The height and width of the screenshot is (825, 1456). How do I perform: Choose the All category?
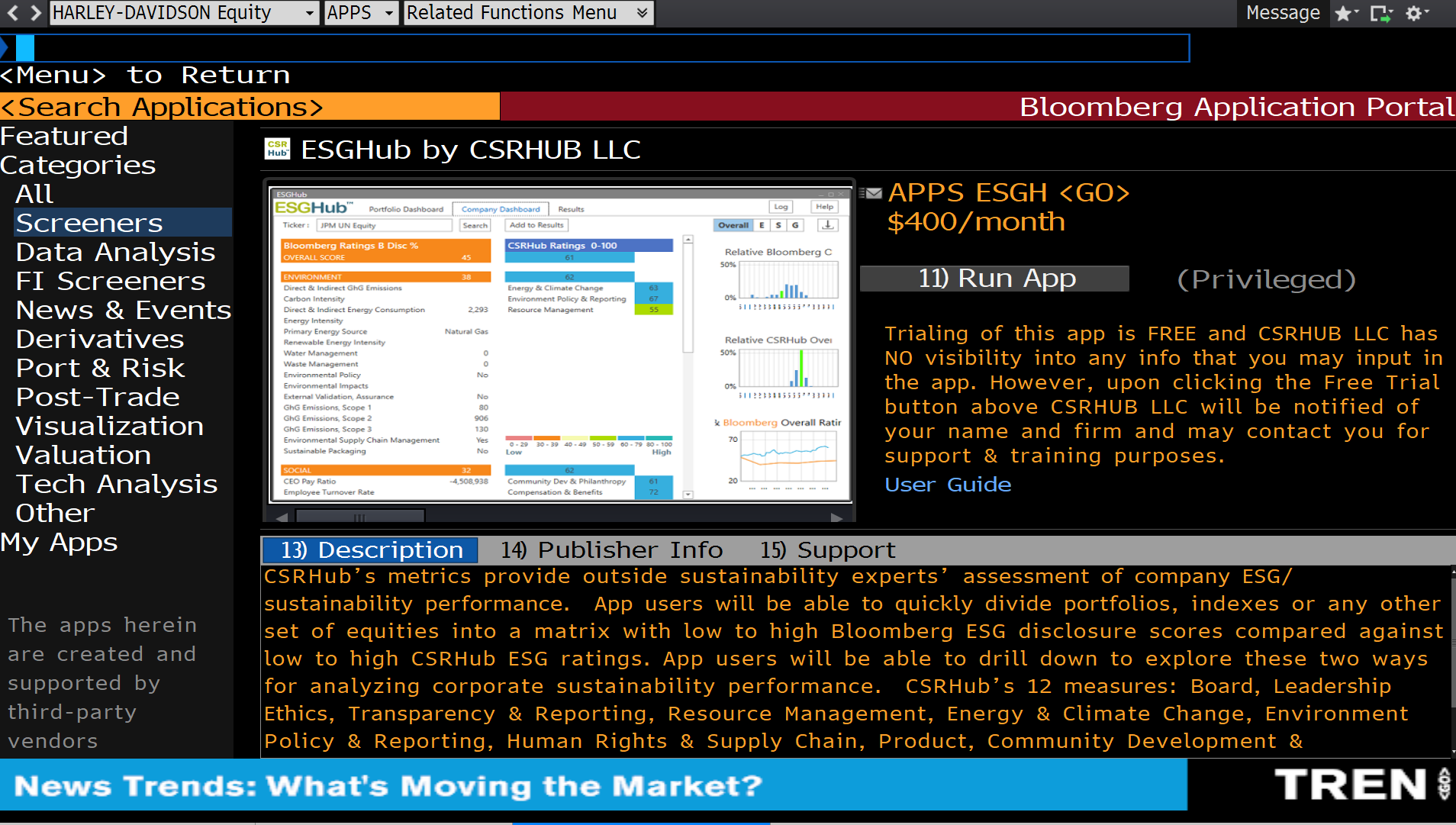click(x=34, y=194)
